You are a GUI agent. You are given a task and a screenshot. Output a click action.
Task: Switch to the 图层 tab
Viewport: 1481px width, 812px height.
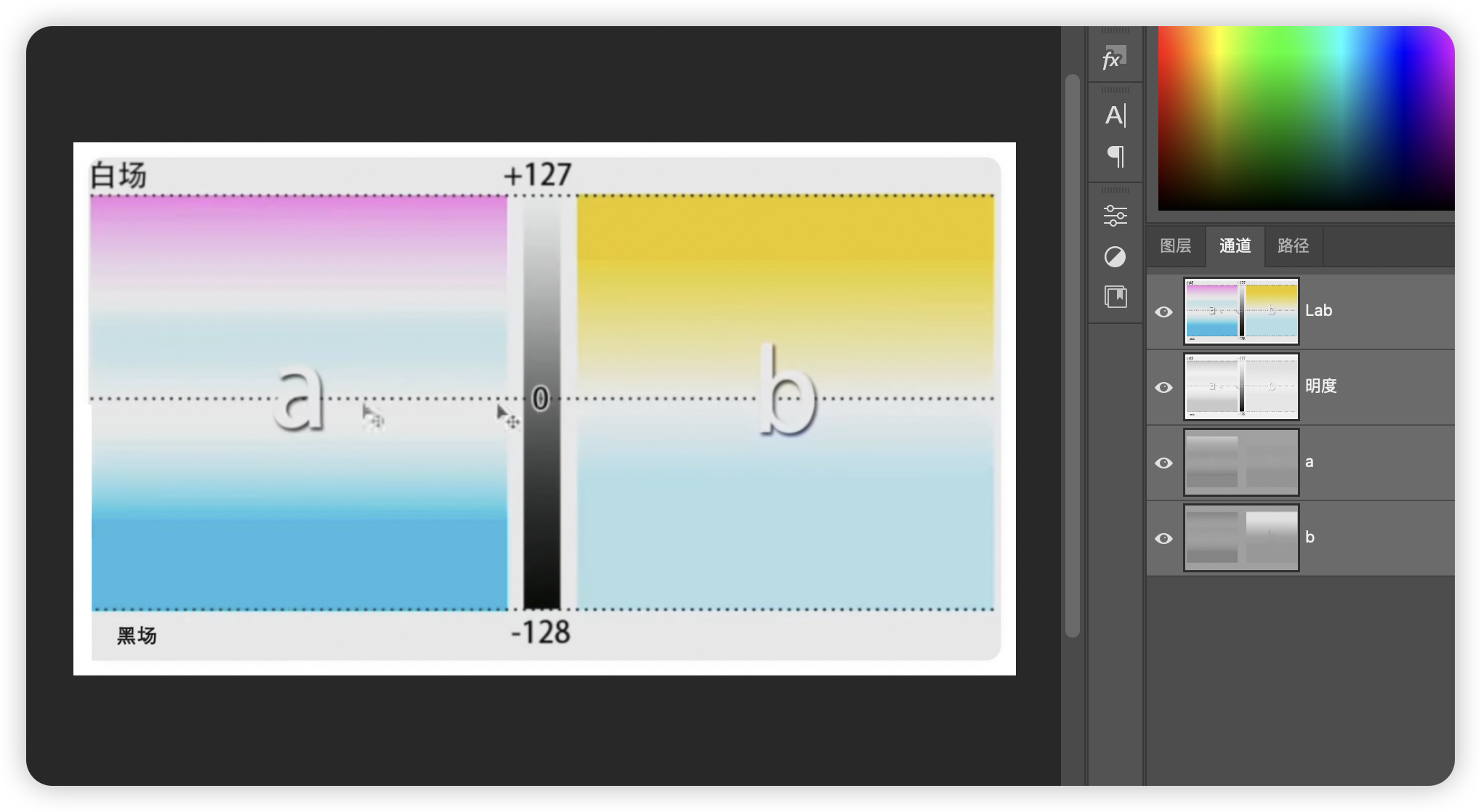[1175, 246]
